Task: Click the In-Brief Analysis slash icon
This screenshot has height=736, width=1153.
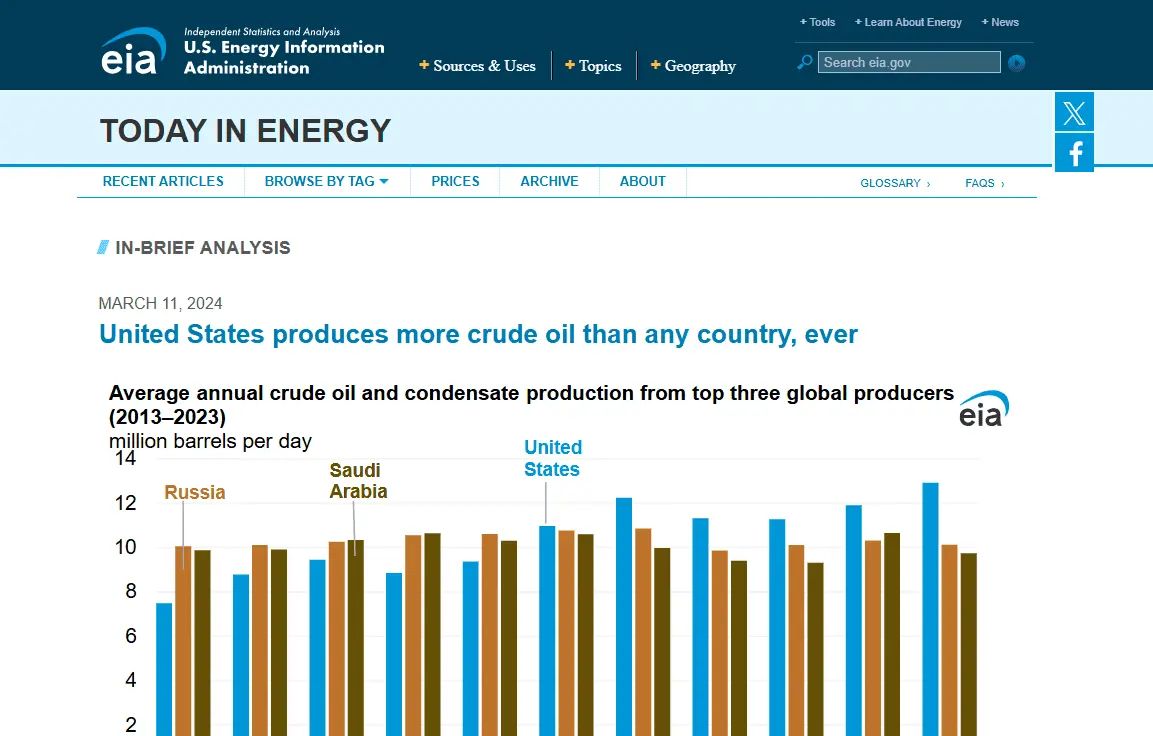Action: 103,248
